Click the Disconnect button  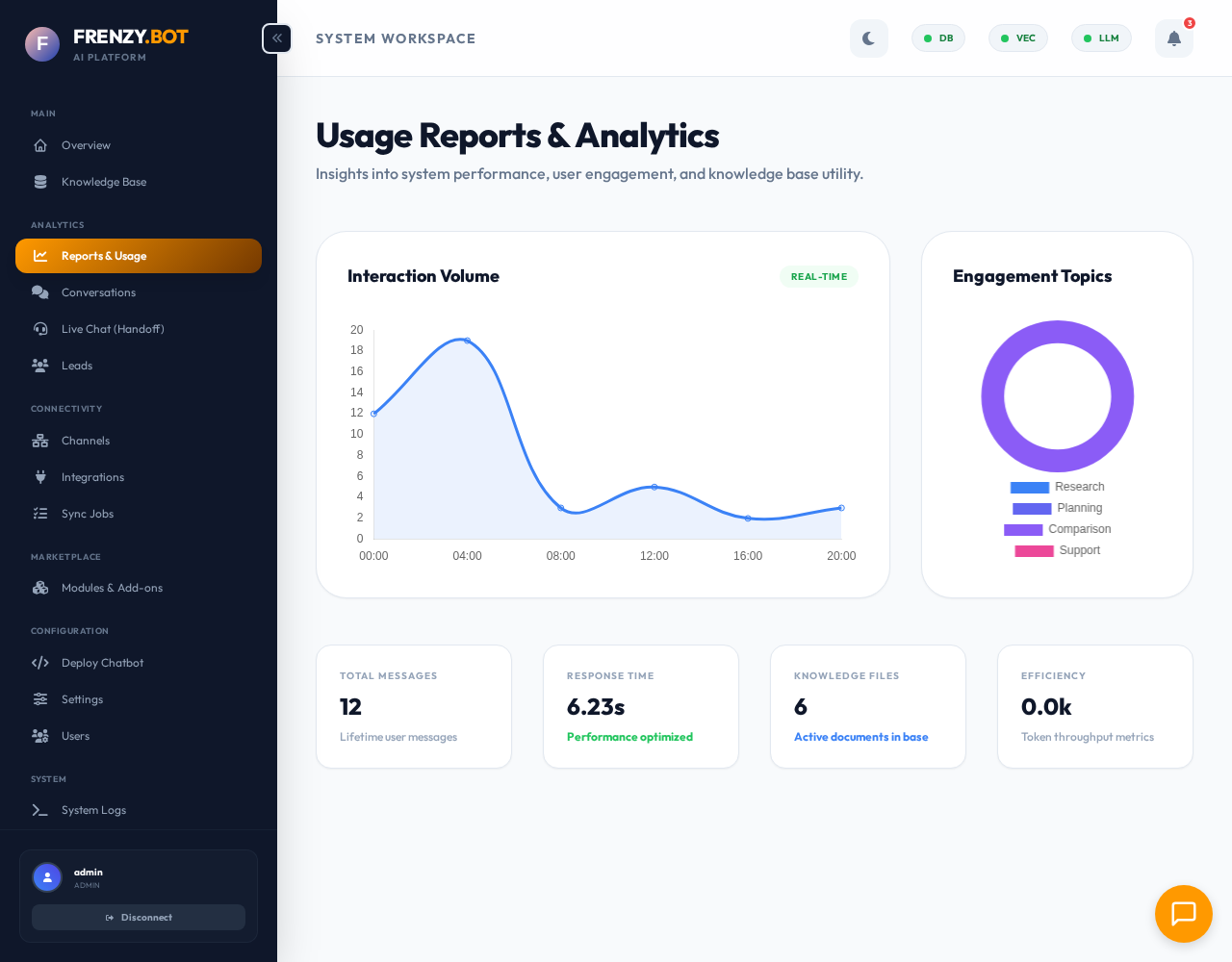pyautogui.click(x=139, y=917)
